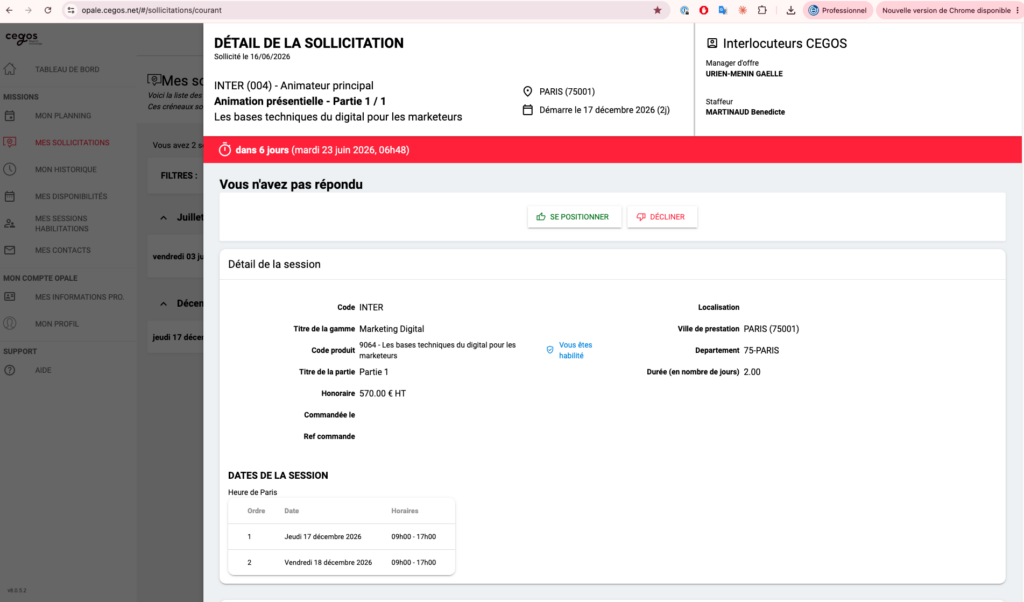Bookmark page with the star icon
Screen dimensions: 1024x602
click(x=658, y=10)
